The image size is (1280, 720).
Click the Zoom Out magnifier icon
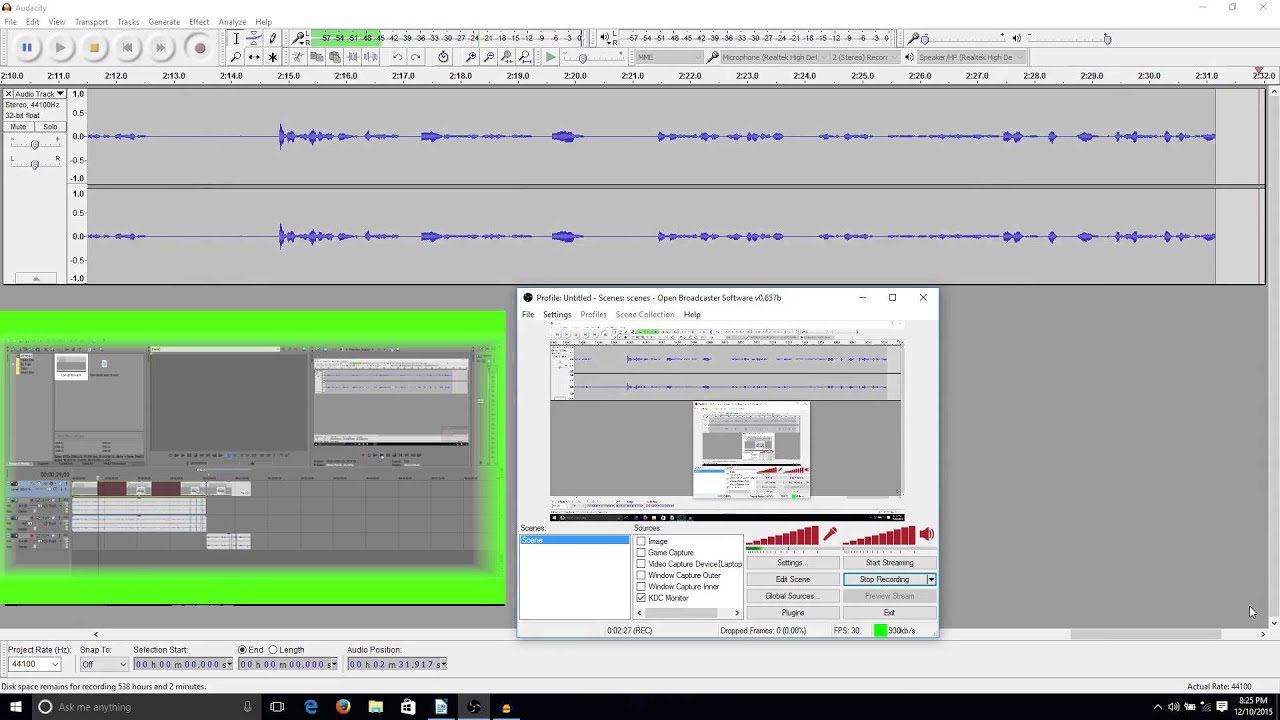click(489, 57)
